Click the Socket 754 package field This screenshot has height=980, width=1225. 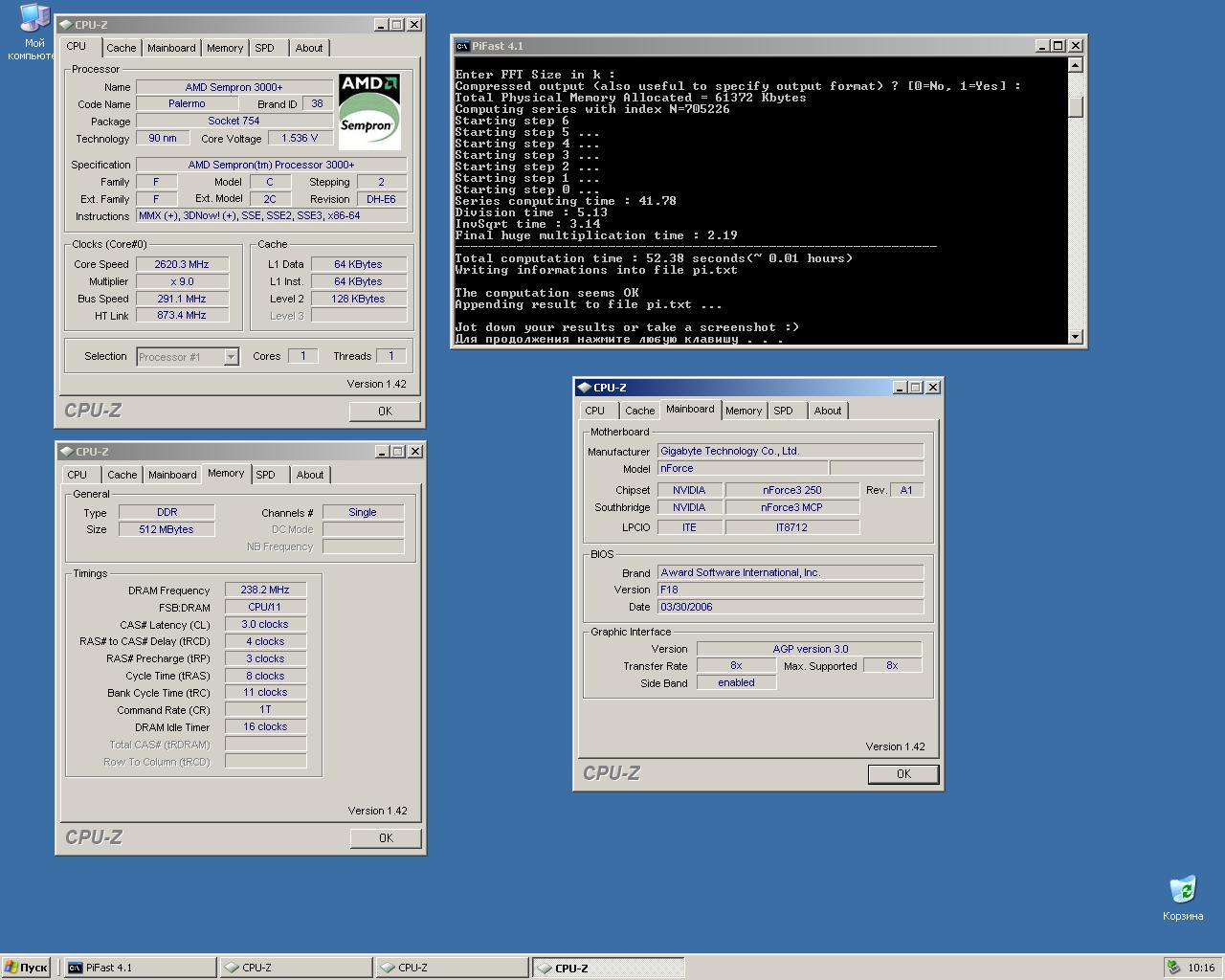coord(234,121)
